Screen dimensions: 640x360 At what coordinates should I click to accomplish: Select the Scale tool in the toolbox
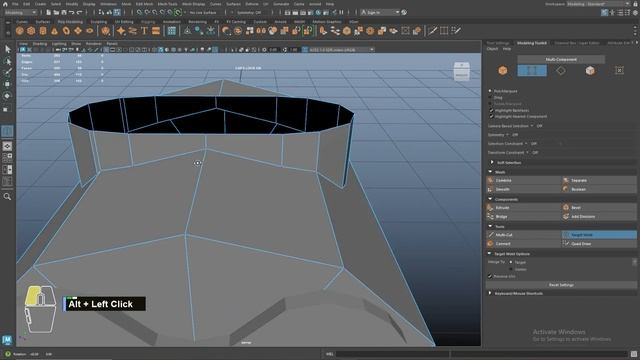[7, 109]
